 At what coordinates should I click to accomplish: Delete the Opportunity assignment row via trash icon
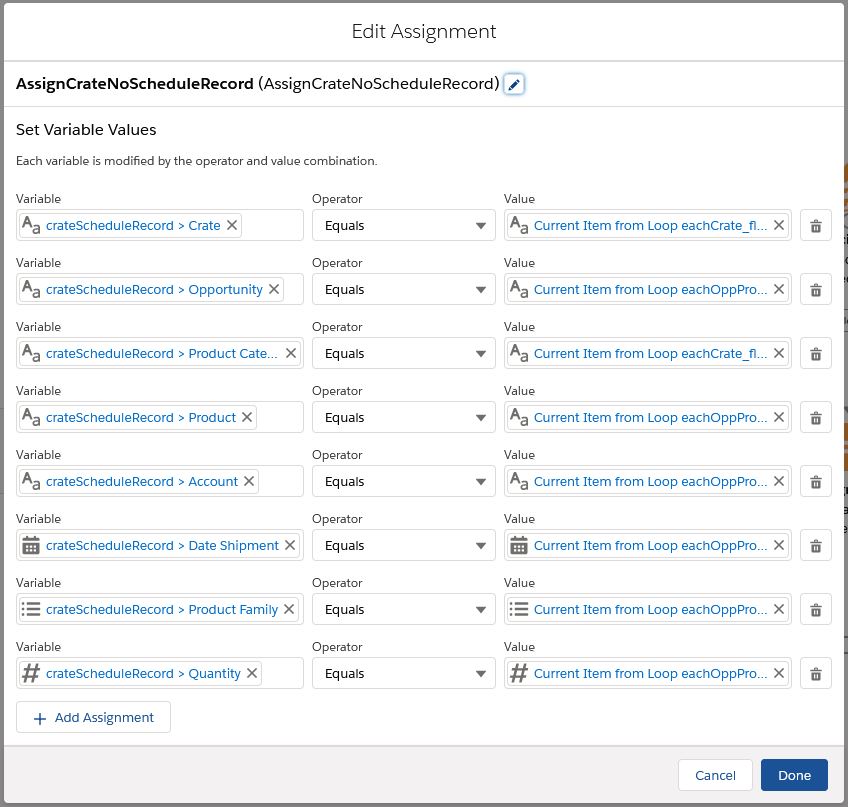pyautogui.click(x=815, y=290)
